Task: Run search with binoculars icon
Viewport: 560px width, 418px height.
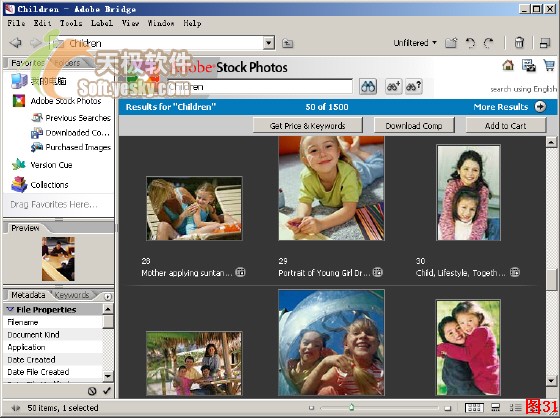Action: point(368,86)
